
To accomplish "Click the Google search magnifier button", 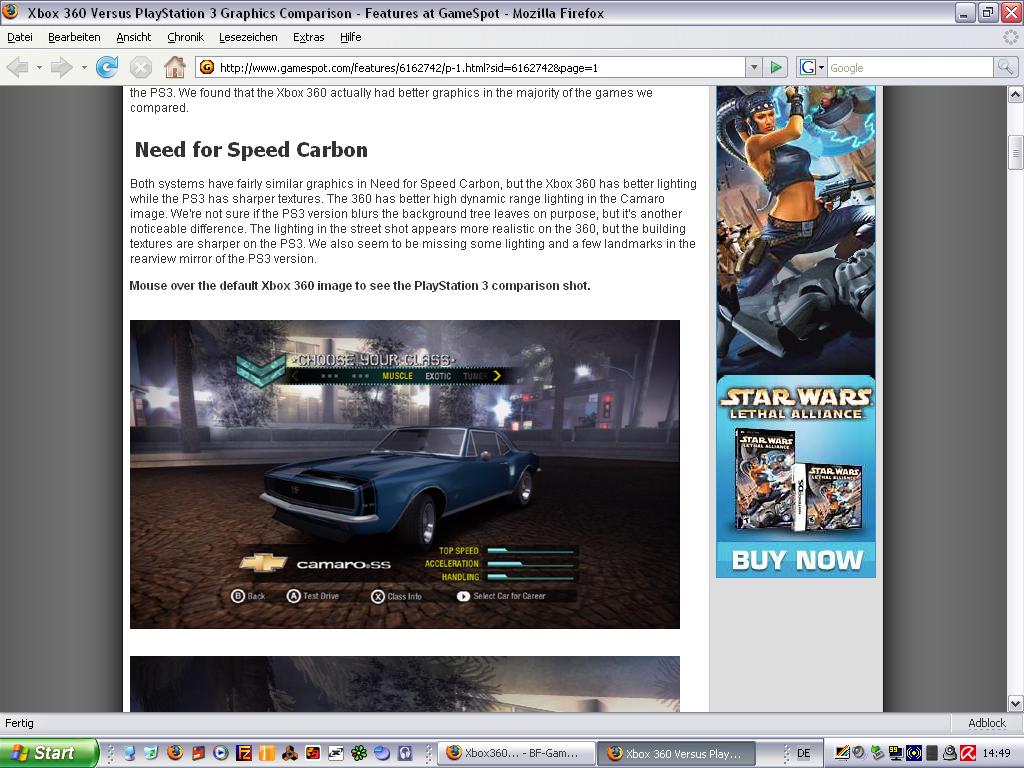I will (x=1005, y=67).
